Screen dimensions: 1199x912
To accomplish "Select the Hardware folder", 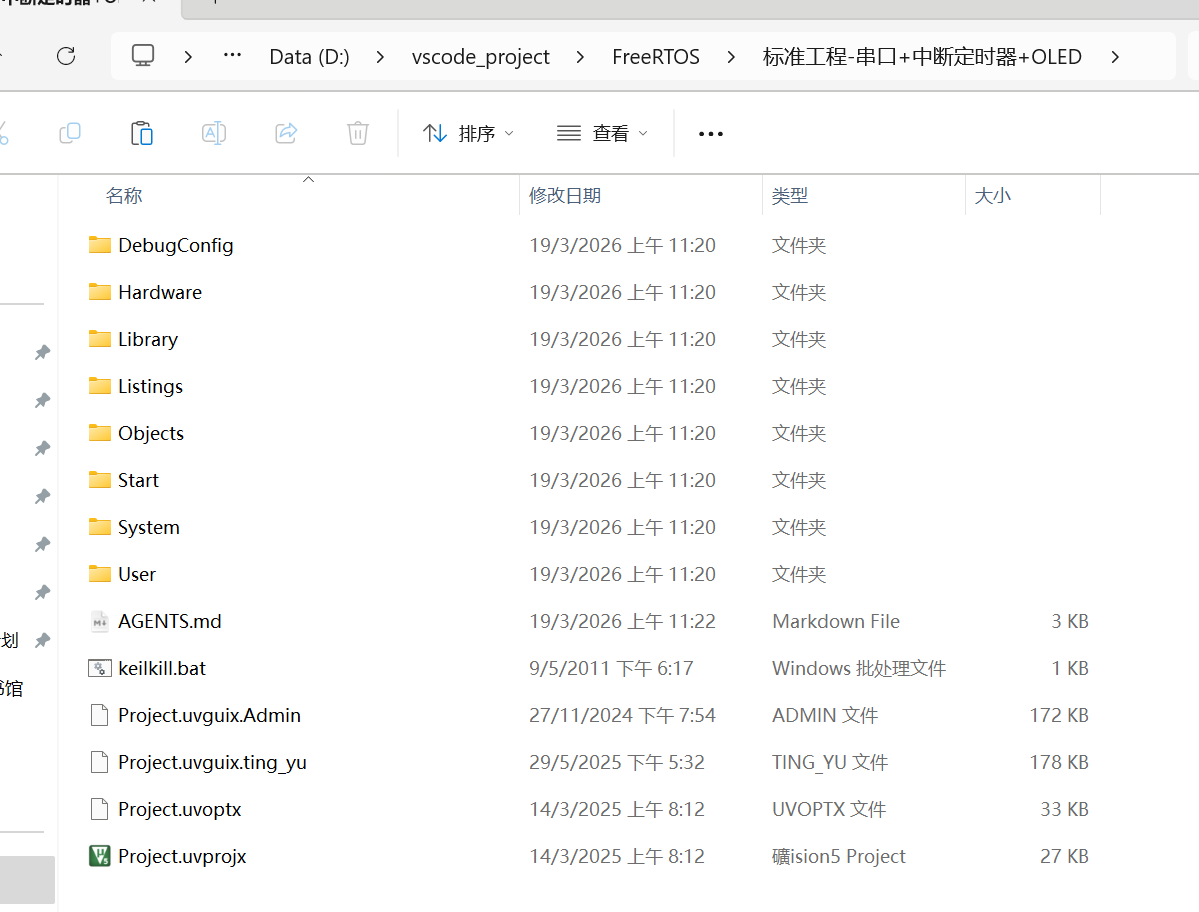I will point(159,292).
